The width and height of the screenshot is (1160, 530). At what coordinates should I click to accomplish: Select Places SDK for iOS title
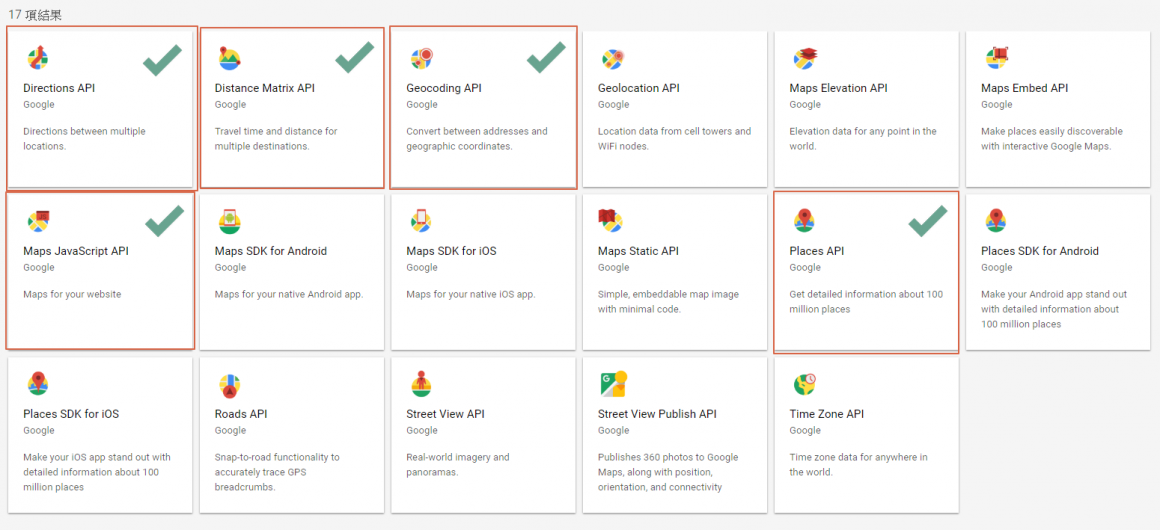click(71, 414)
